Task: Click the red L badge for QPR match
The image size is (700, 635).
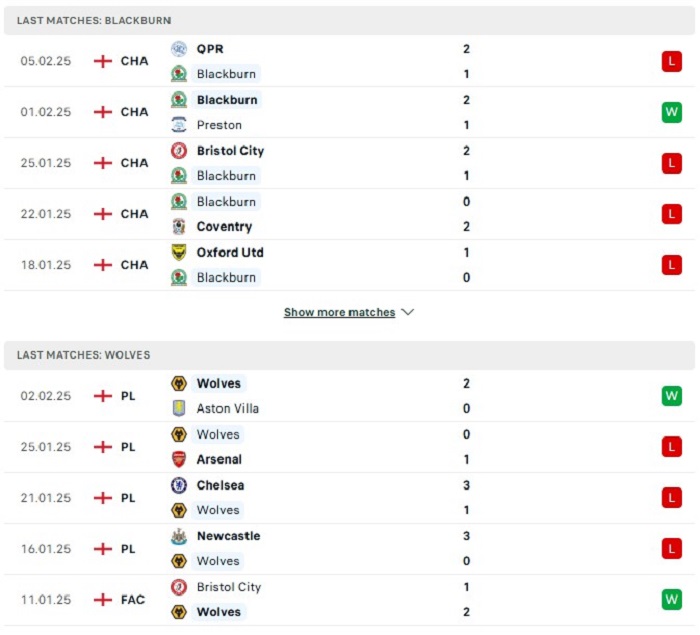Action: (671, 61)
